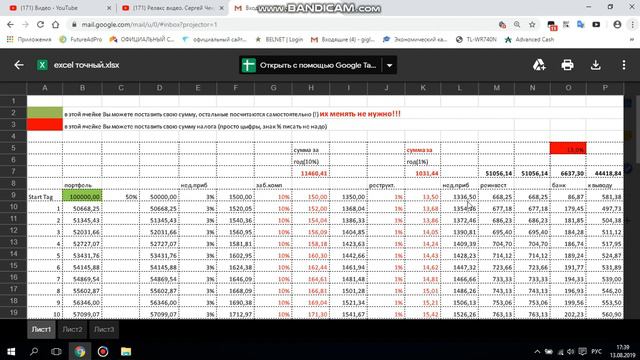Viewport: 640px width, 360px height.
Task: Open the Chrome three-dot menu
Action: pyautogui.click(x=632, y=24)
